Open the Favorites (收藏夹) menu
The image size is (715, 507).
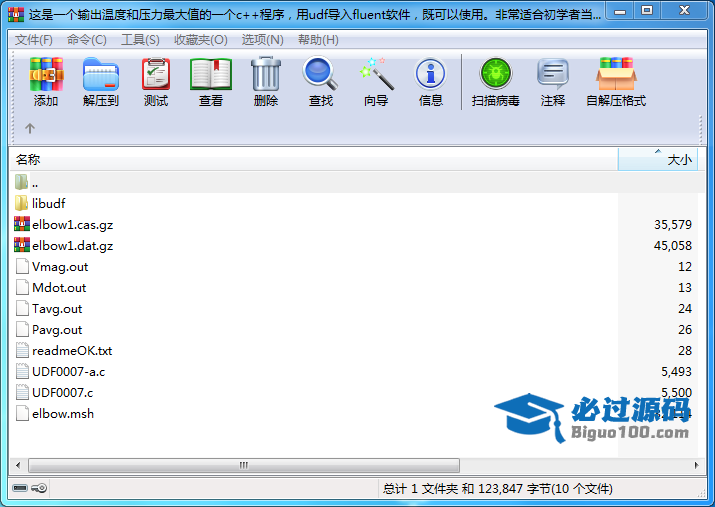pos(201,40)
